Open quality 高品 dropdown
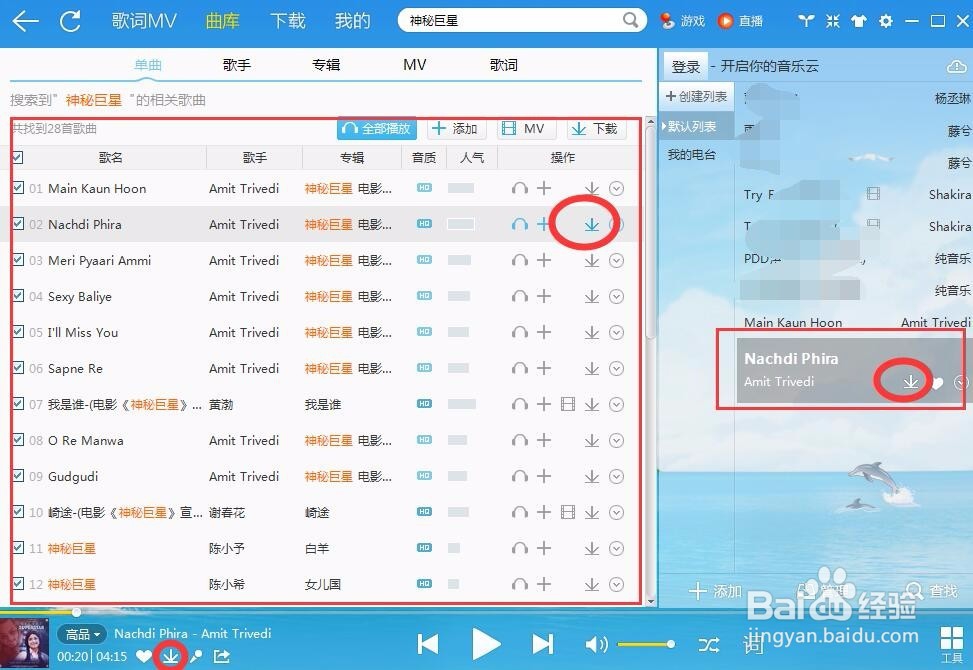Image resolution: width=973 pixels, height=670 pixels. (81, 634)
